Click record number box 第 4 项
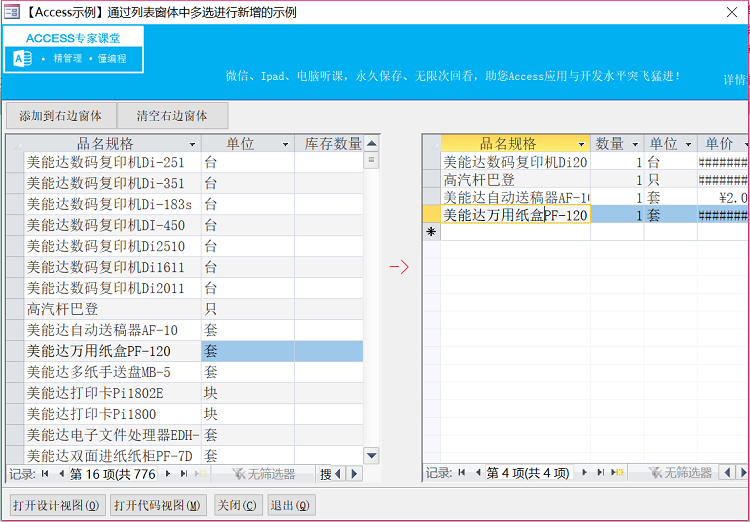The width and height of the screenshot is (750, 522). [529, 473]
